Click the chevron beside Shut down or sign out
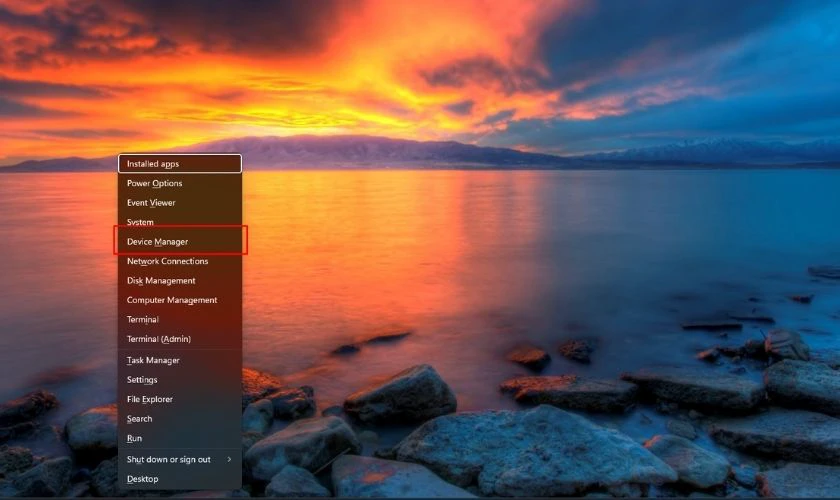Screen dimensions: 840x500 click(x=229, y=459)
